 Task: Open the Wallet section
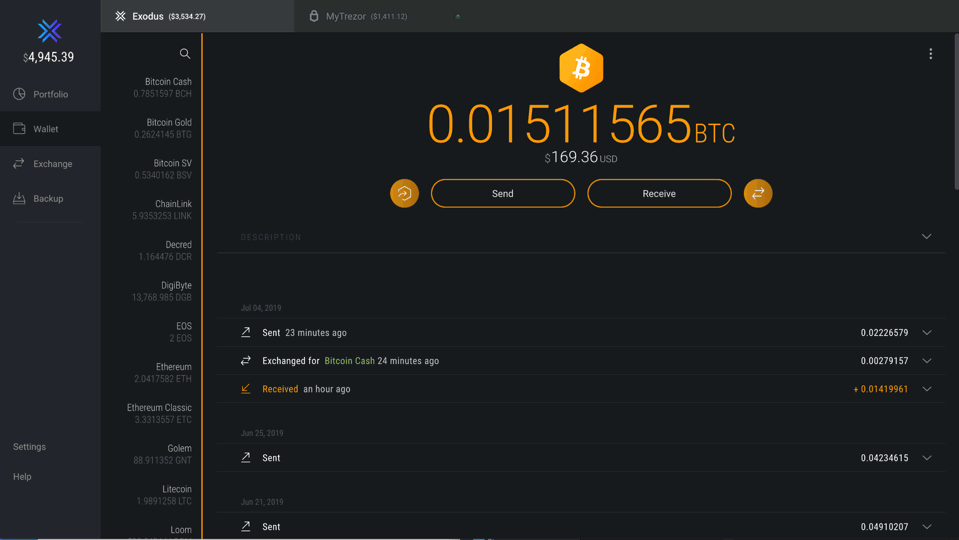[x=50, y=129]
